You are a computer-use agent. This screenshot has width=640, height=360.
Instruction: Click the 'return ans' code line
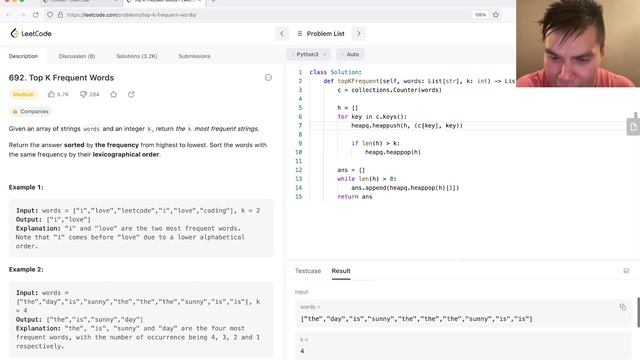pyautogui.click(x=355, y=197)
